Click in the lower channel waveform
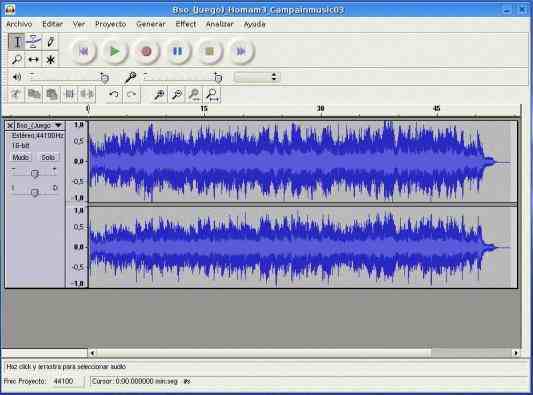The image size is (533, 395). (303, 247)
